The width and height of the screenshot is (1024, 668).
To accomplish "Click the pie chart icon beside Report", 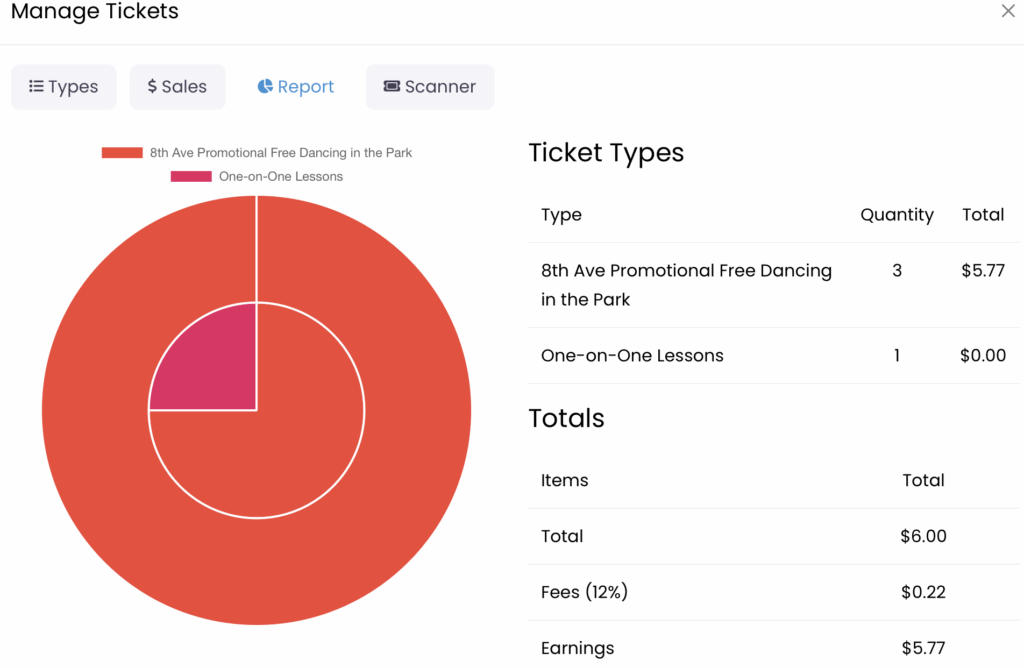I will pyautogui.click(x=265, y=87).
